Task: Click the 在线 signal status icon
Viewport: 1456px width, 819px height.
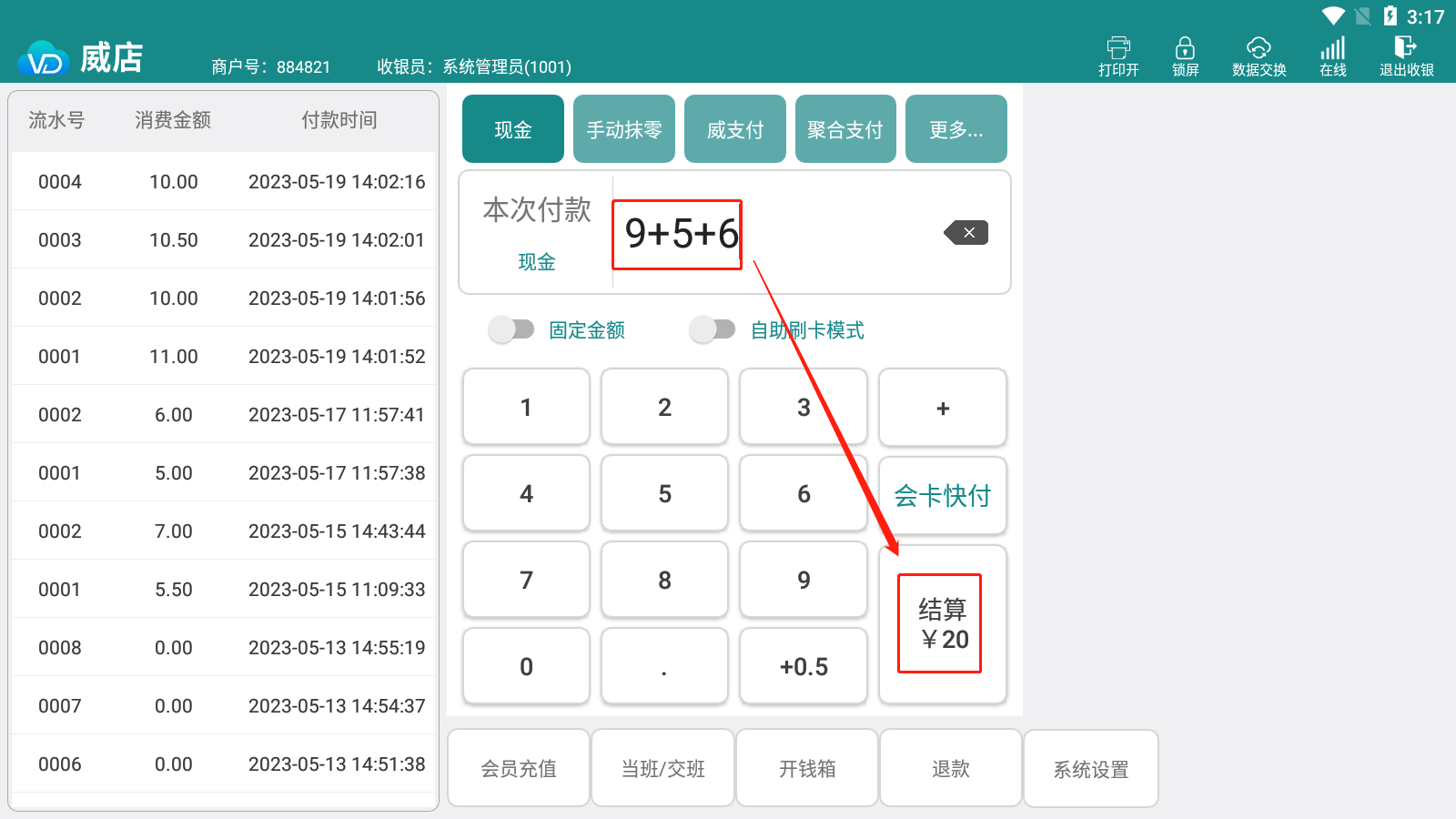Action: pos(1333,48)
